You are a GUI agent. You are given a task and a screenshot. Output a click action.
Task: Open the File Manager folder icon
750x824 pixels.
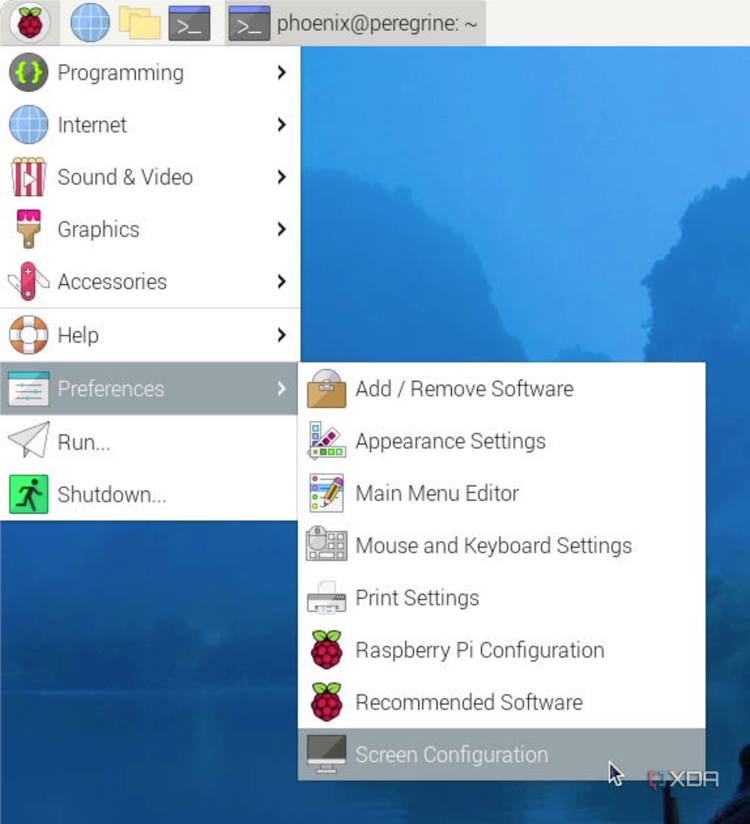tap(139, 22)
